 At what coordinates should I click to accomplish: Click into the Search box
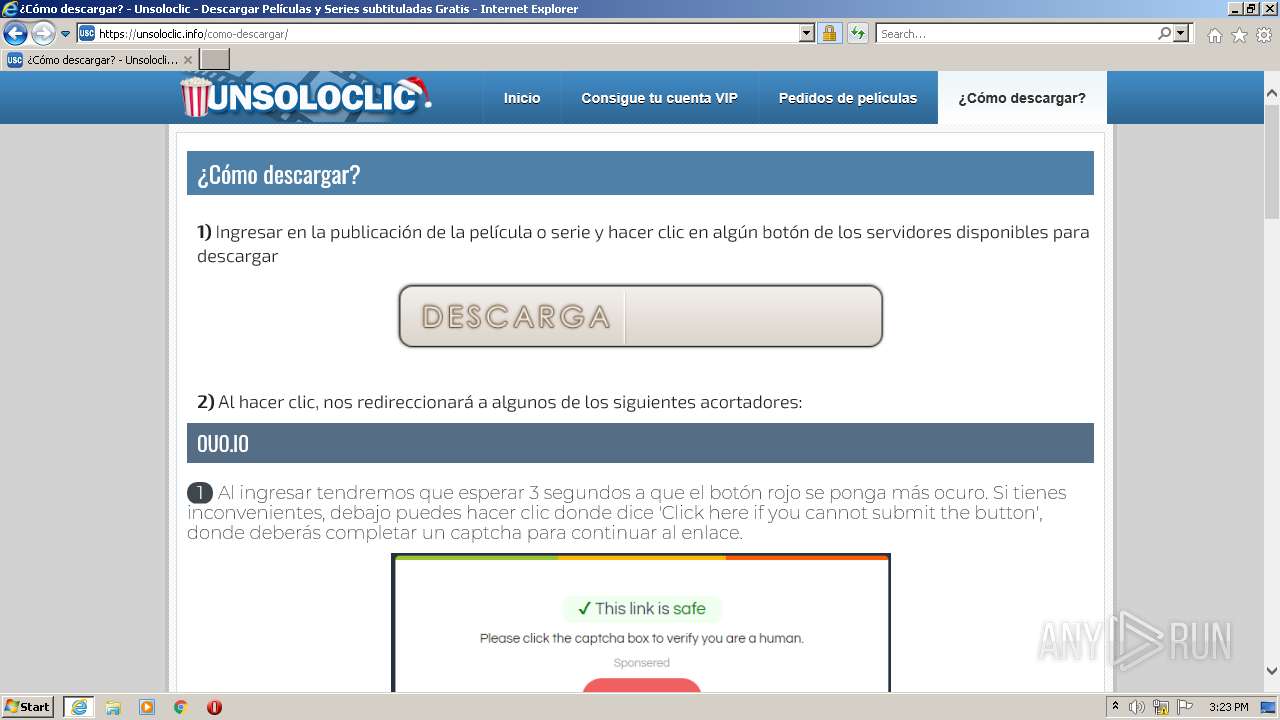pyautogui.click(x=1015, y=33)
